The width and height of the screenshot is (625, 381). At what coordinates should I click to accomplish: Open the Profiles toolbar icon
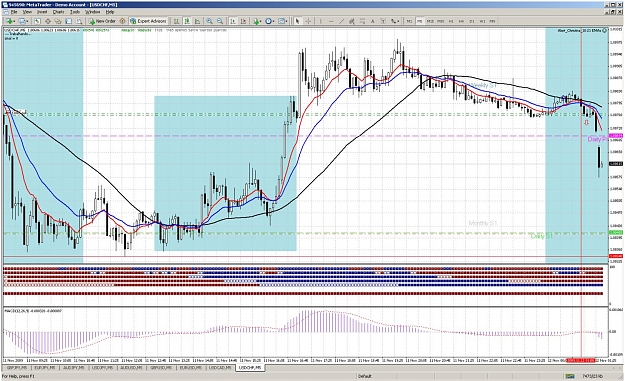[x=22, y=21]
